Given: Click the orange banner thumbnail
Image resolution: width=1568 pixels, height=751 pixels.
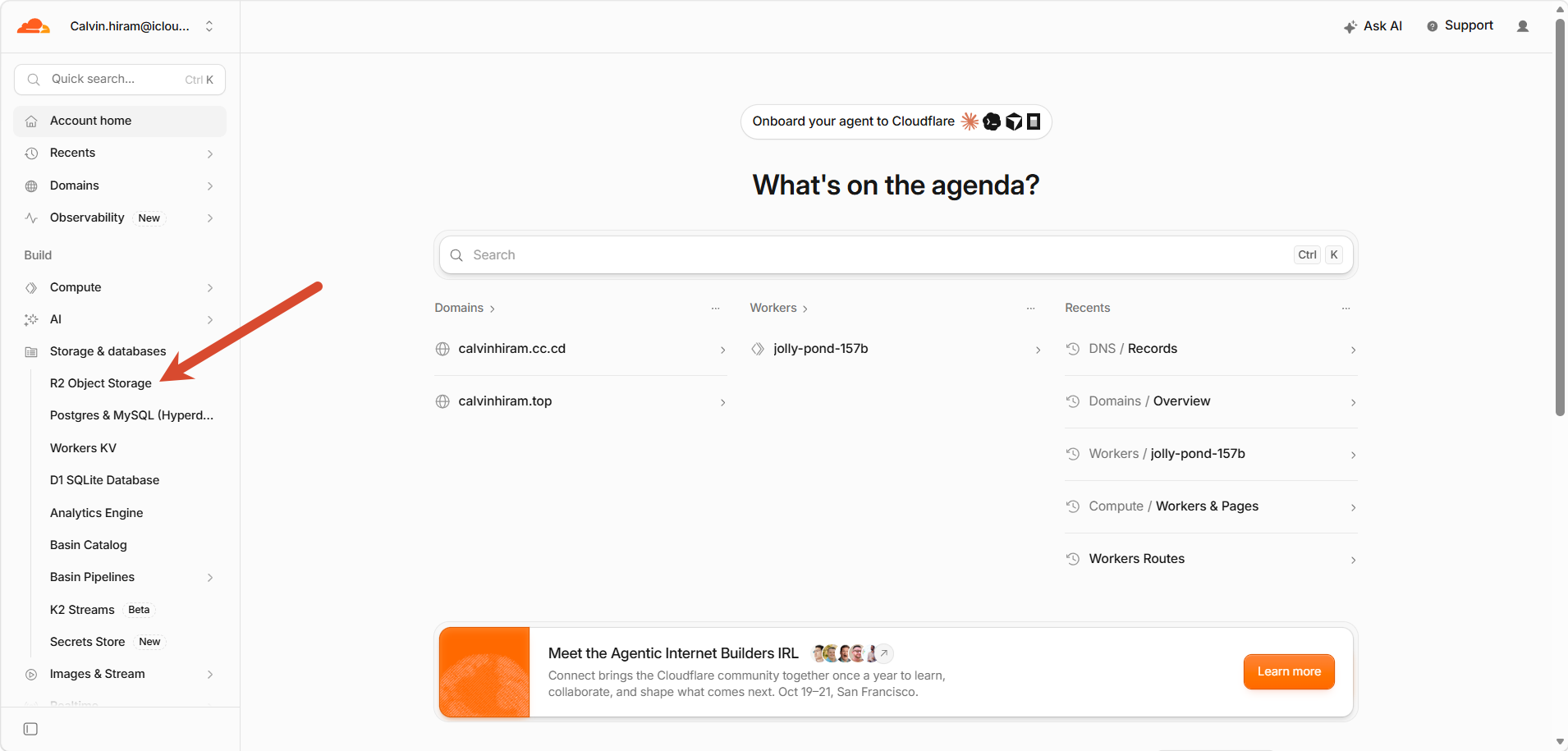Looking at the screenshot, I should click(484, 672).
